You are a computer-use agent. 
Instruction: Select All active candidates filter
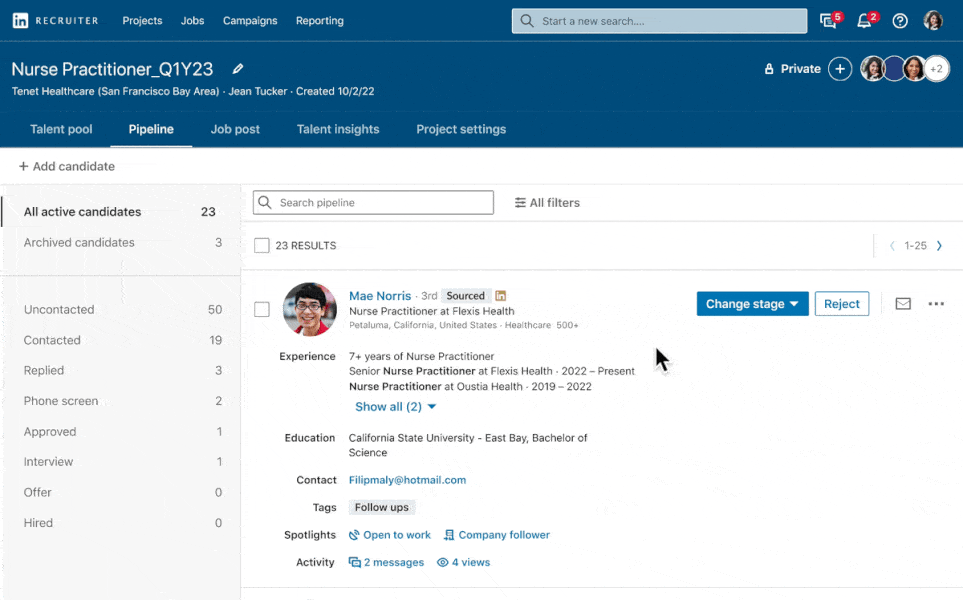click(x=120, y=212)
